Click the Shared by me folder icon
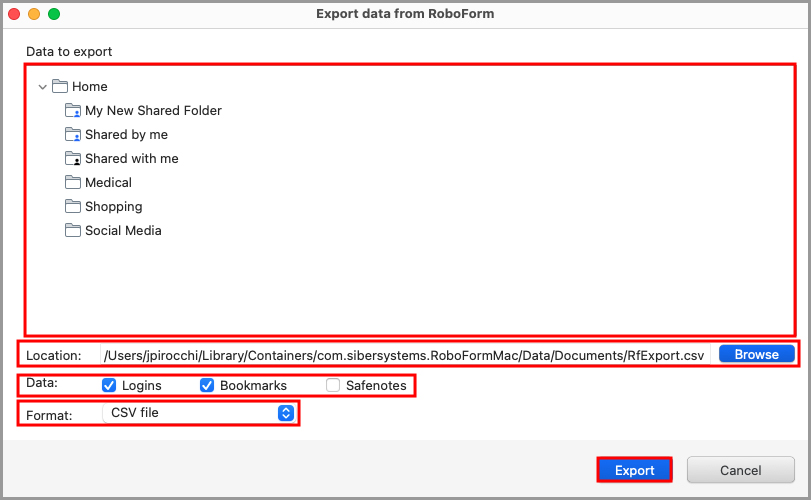The width and height of the screenshot is (811, 500). tap(73, 134)
